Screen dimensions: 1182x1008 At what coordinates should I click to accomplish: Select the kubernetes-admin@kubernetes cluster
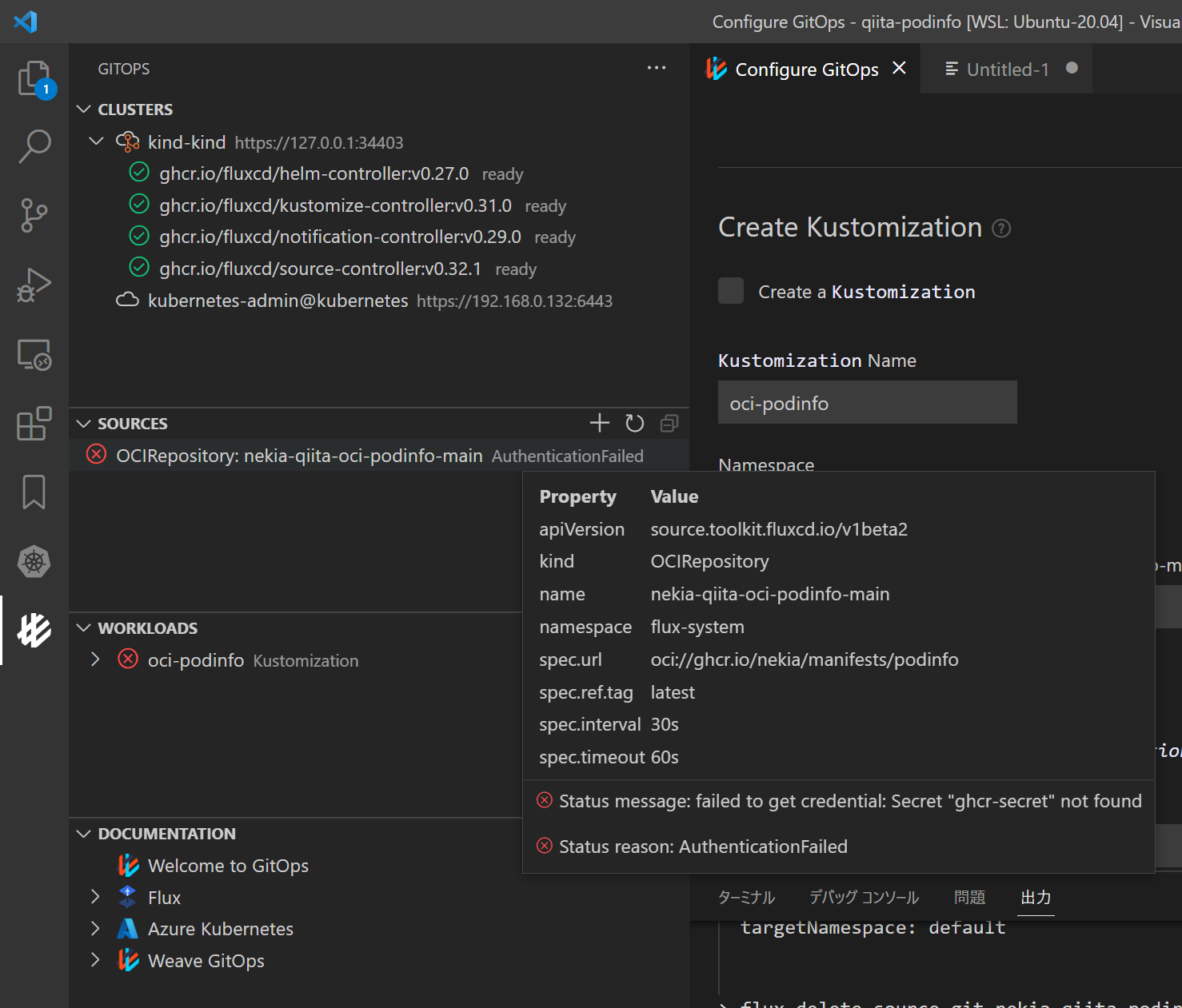pos(278,301)
